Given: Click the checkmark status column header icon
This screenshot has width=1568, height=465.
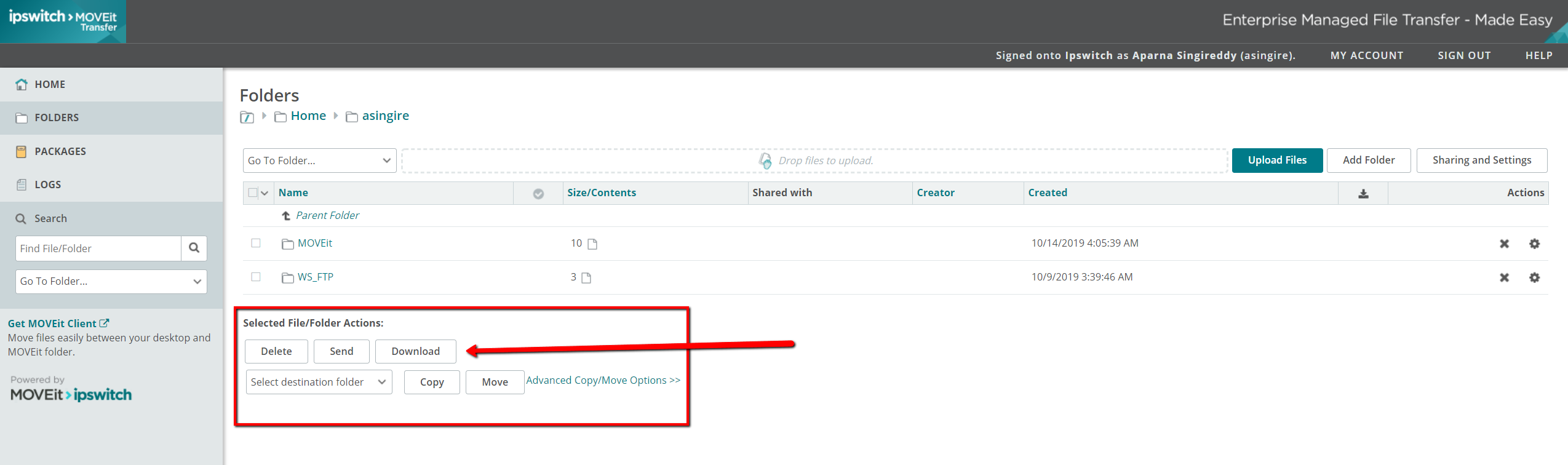Looking at the screenshot, I should [x=538, y=194].
